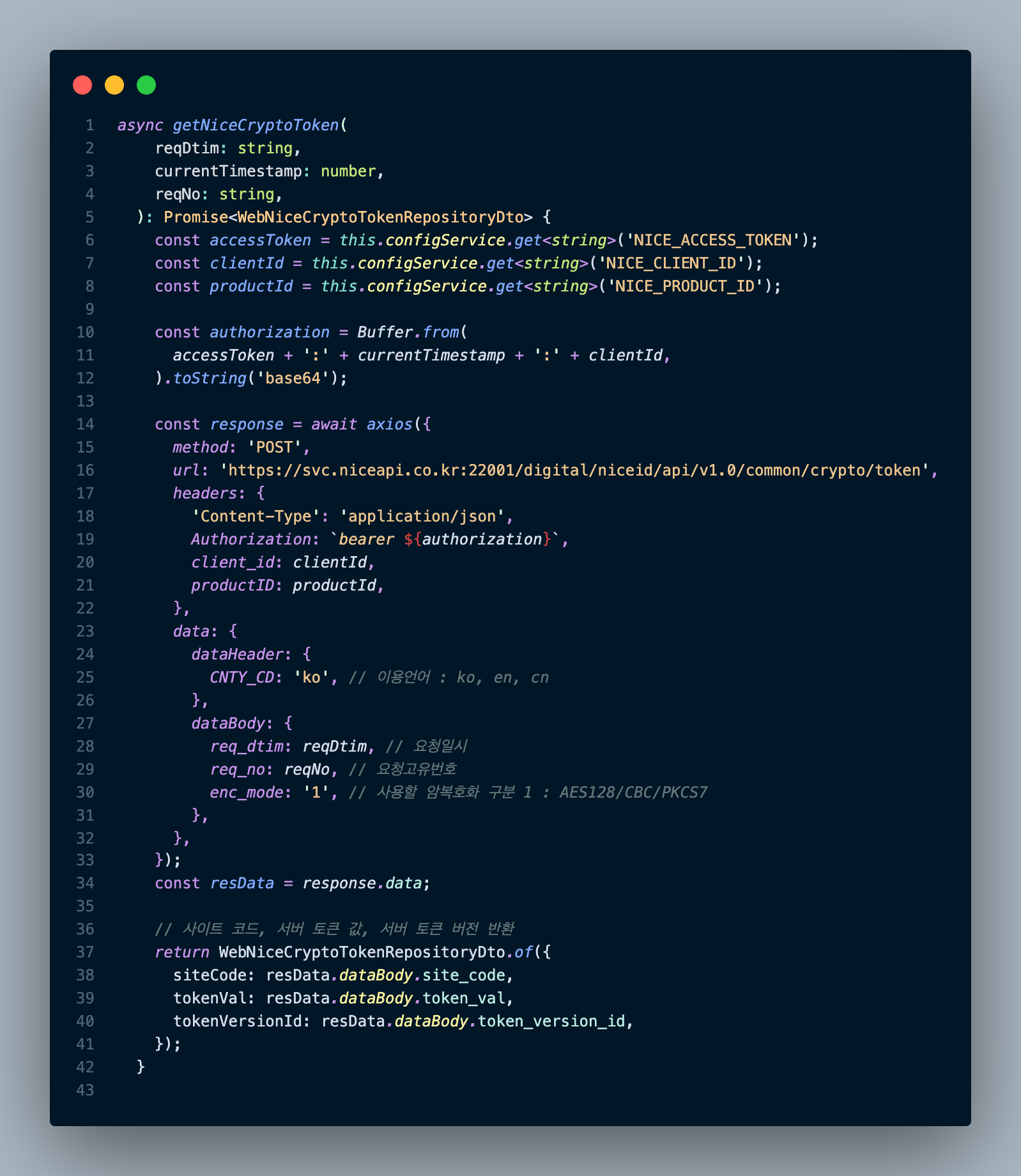Click the bearer template string on line 19

(445, 539)
